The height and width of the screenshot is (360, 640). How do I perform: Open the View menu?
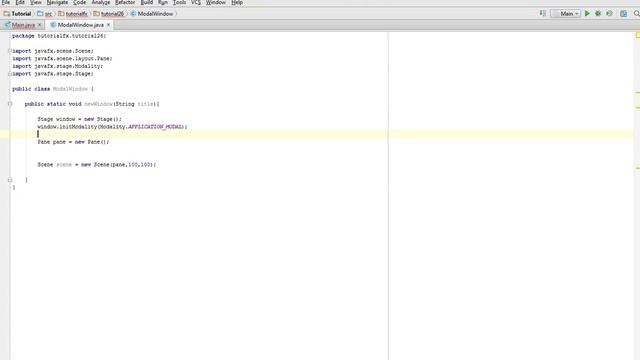(36, 2)
